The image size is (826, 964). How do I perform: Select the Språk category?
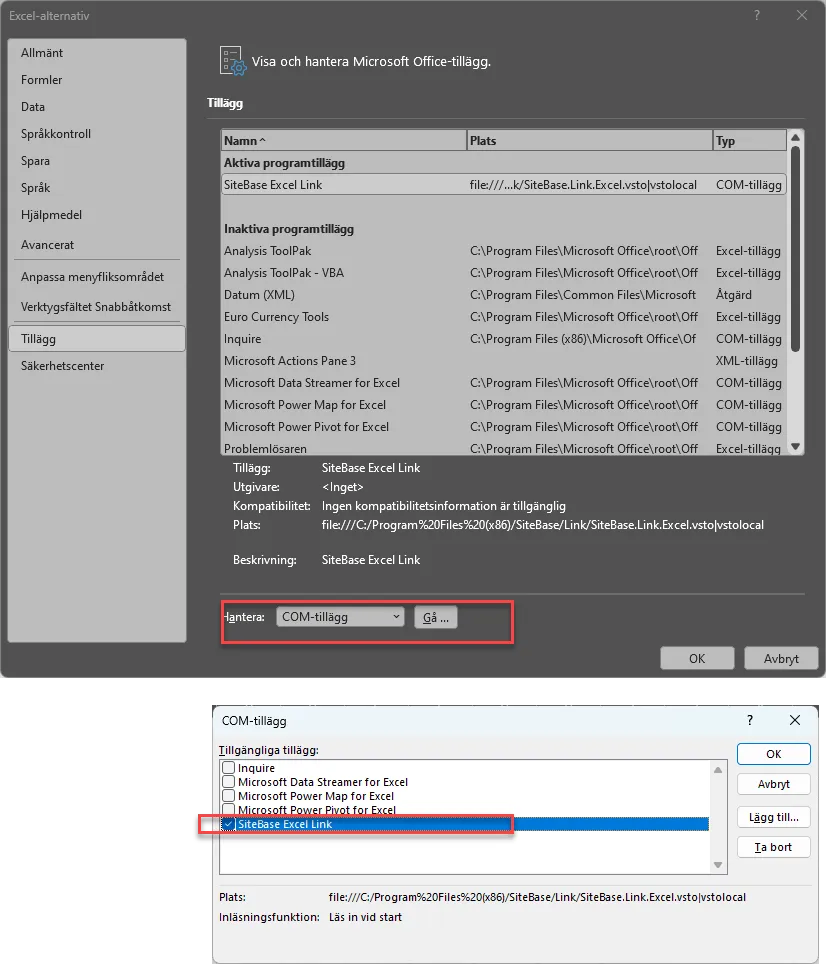pos(97,188)
